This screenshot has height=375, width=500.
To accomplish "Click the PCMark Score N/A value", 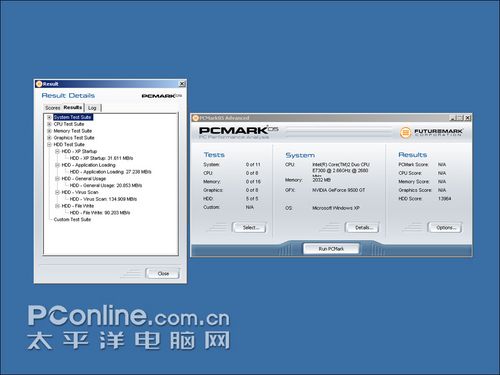I will pyautogui.click(x=442, y=165).
